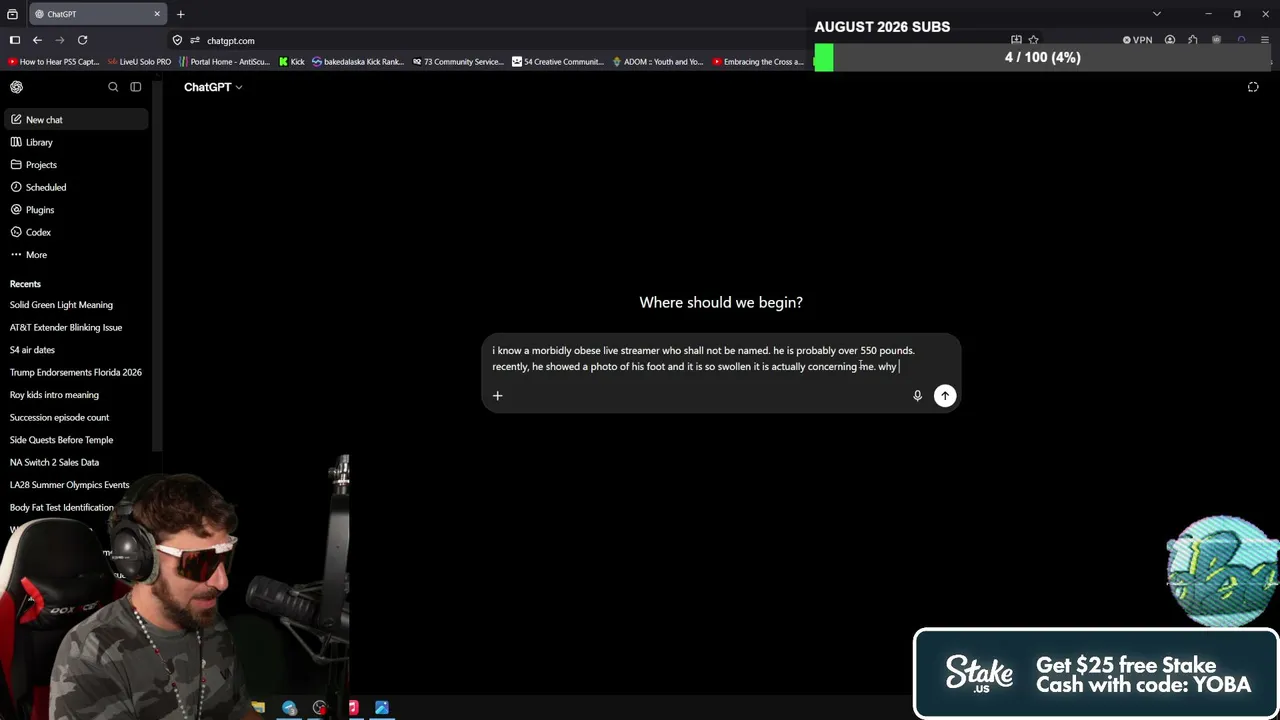The height and width of the screenshot is (720, 1280).
Task: Open Library in the sidebar
Action: tap(76, 142)
